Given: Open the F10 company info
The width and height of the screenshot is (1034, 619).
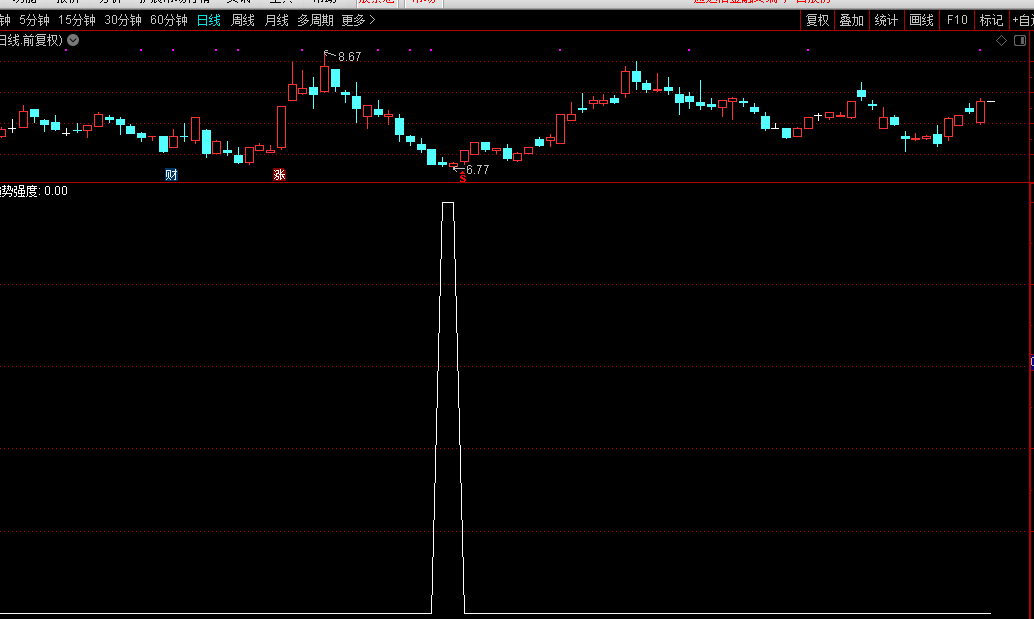Looking at the screenshot, I should click(x=957, y=20).
